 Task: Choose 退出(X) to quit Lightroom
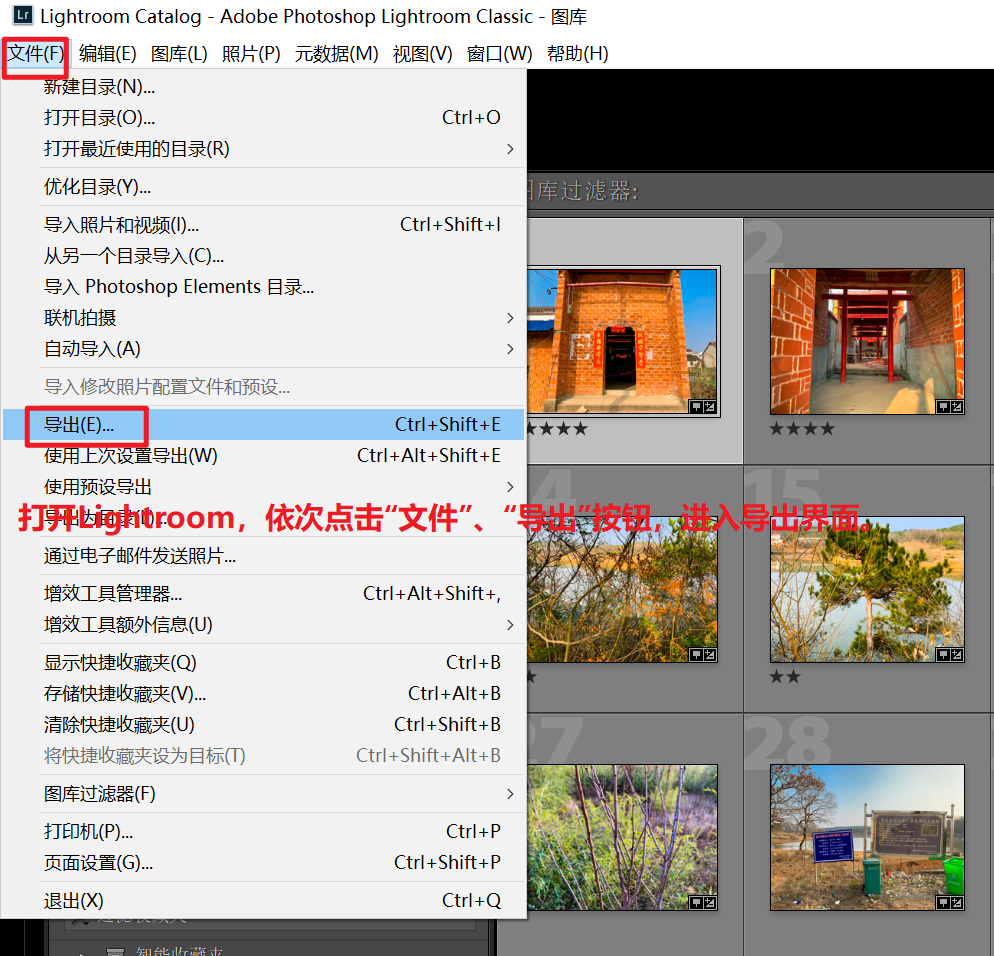(x=263, y=901)
